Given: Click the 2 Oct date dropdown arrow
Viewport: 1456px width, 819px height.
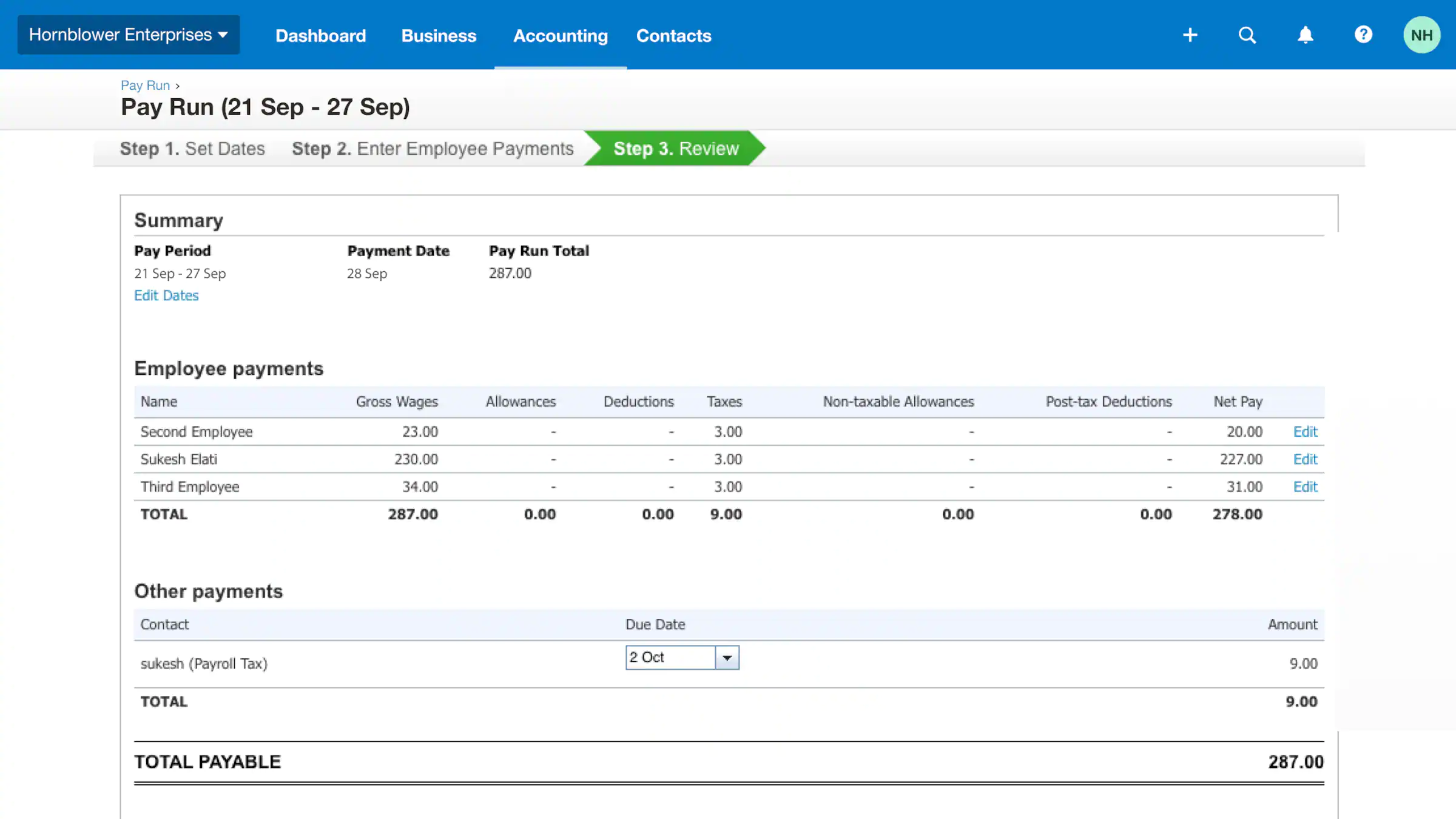Looking at the screenshot, I should click(x=727, y=658).
